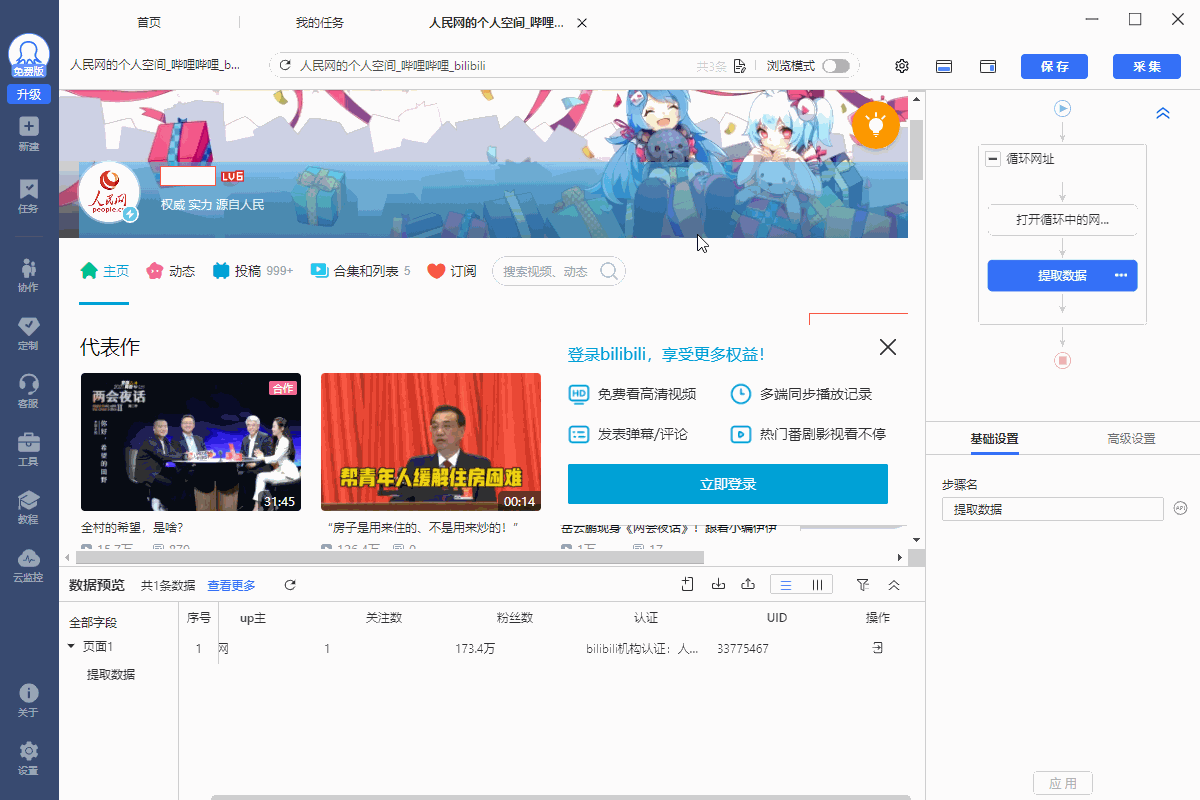
Task: Click the 保存 save button
Action: point(1054,66)
